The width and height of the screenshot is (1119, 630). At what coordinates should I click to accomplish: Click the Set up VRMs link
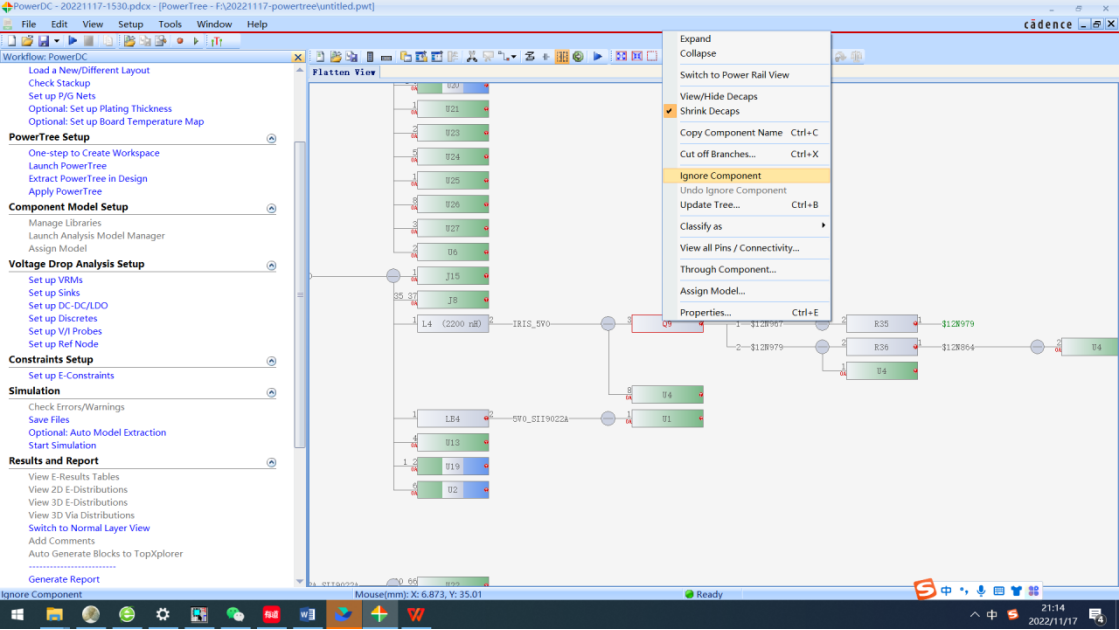pyautogui.click(x=56, y=280)
